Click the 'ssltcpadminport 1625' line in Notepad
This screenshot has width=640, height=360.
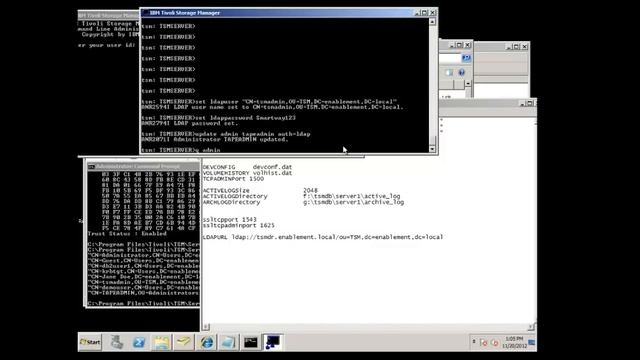pos(239,225)
